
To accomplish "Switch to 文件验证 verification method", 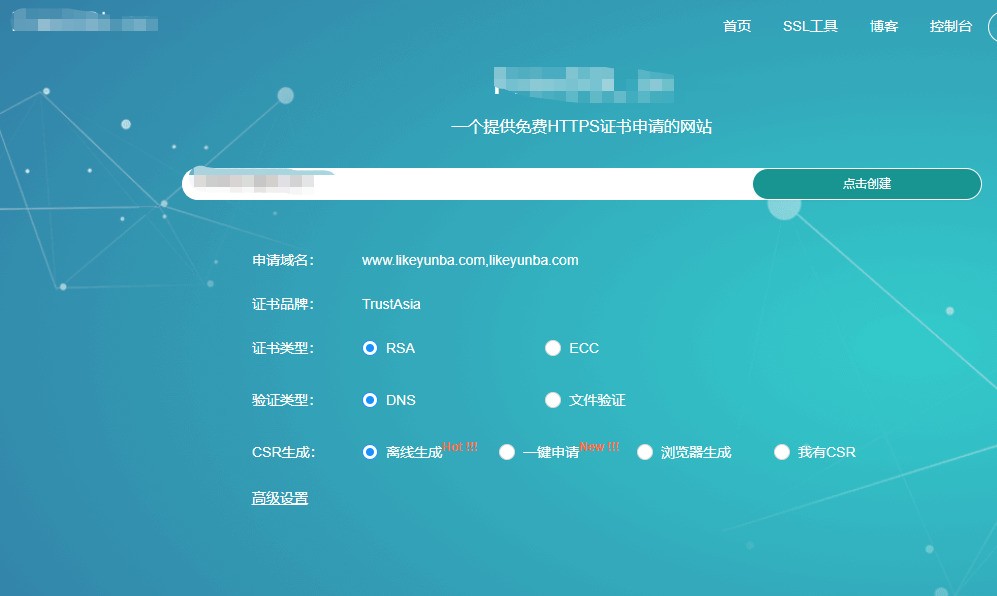I will [553, 400].
